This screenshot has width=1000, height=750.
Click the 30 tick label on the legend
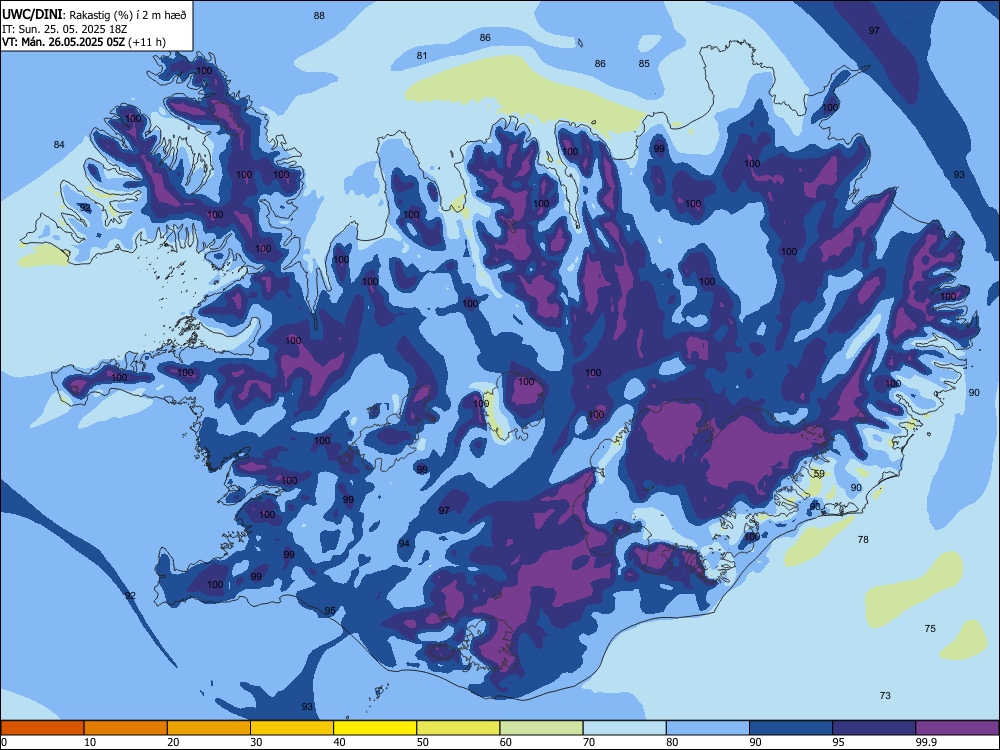(256, 742)
